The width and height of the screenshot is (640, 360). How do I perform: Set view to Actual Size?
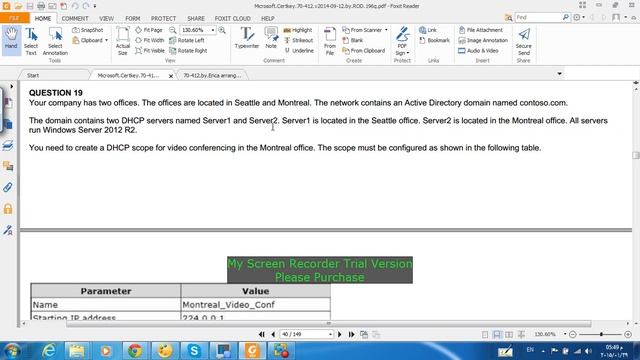[x=122, y=41]
